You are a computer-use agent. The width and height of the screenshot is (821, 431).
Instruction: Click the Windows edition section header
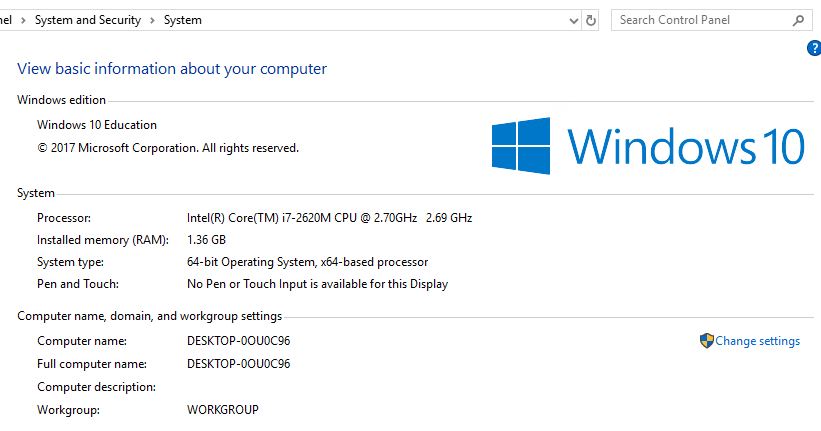coord(61,100)
